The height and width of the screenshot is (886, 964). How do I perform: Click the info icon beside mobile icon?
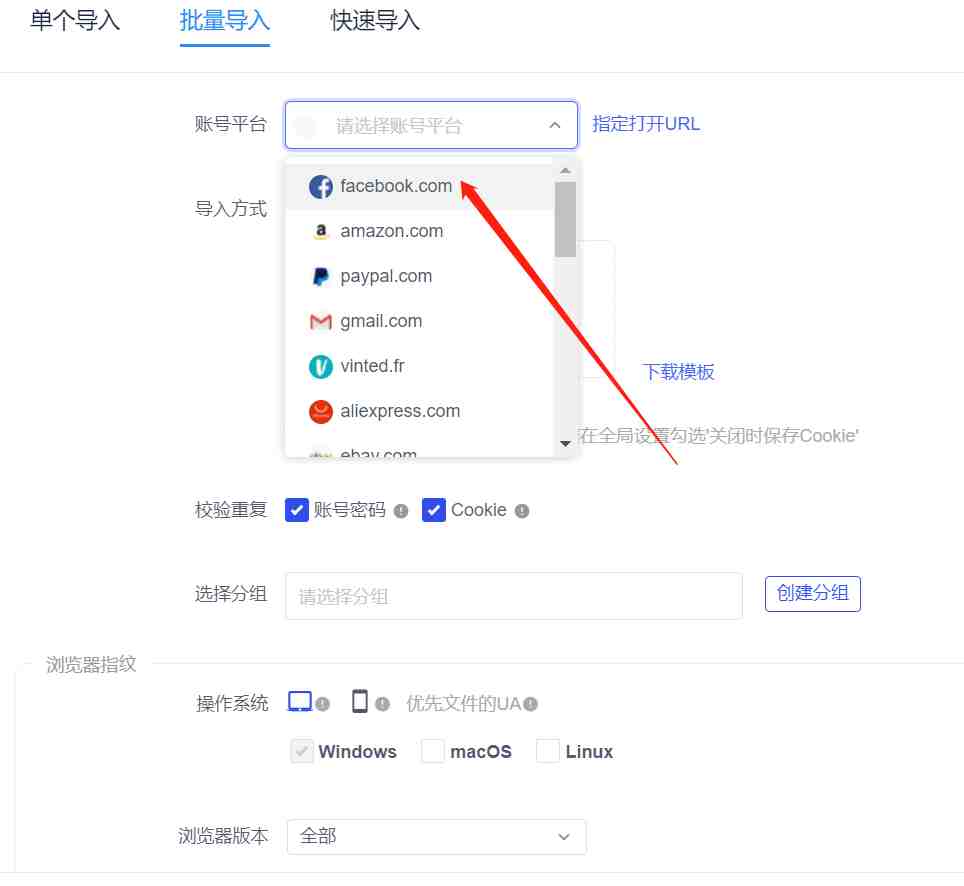pos(382,704)
